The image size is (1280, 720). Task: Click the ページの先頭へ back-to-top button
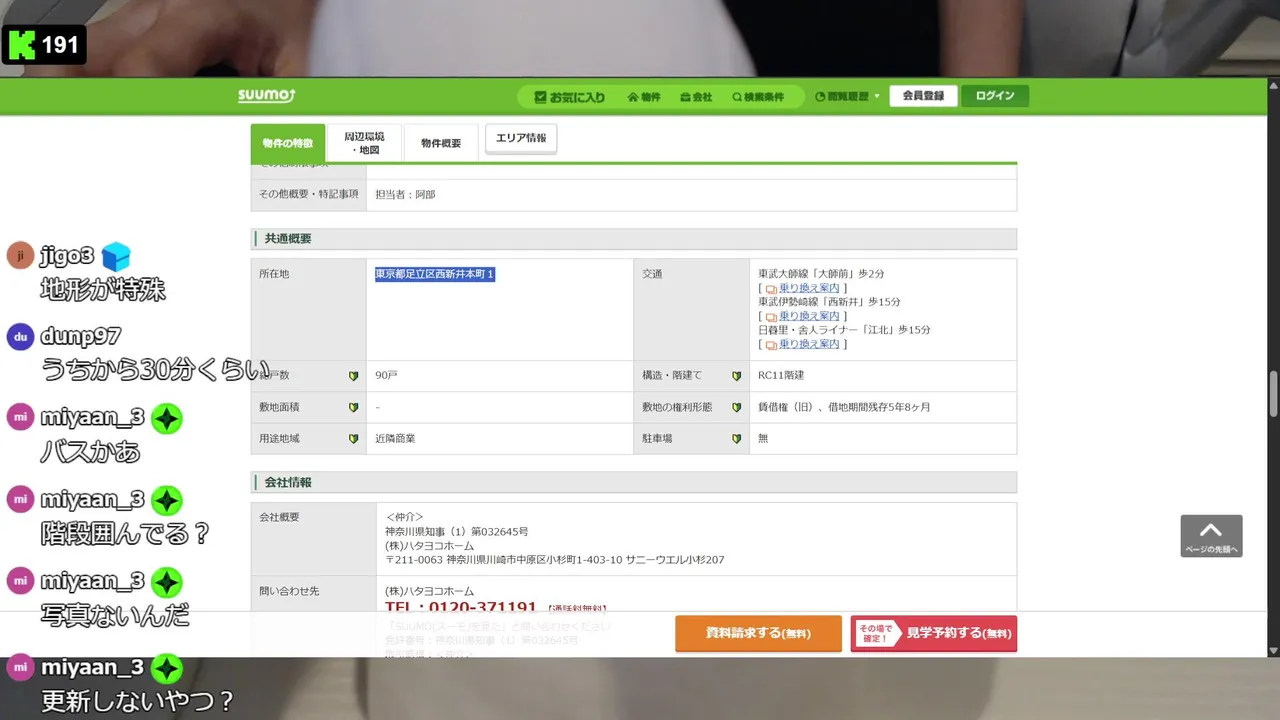pyautogui.click(x=1211, y=536)
